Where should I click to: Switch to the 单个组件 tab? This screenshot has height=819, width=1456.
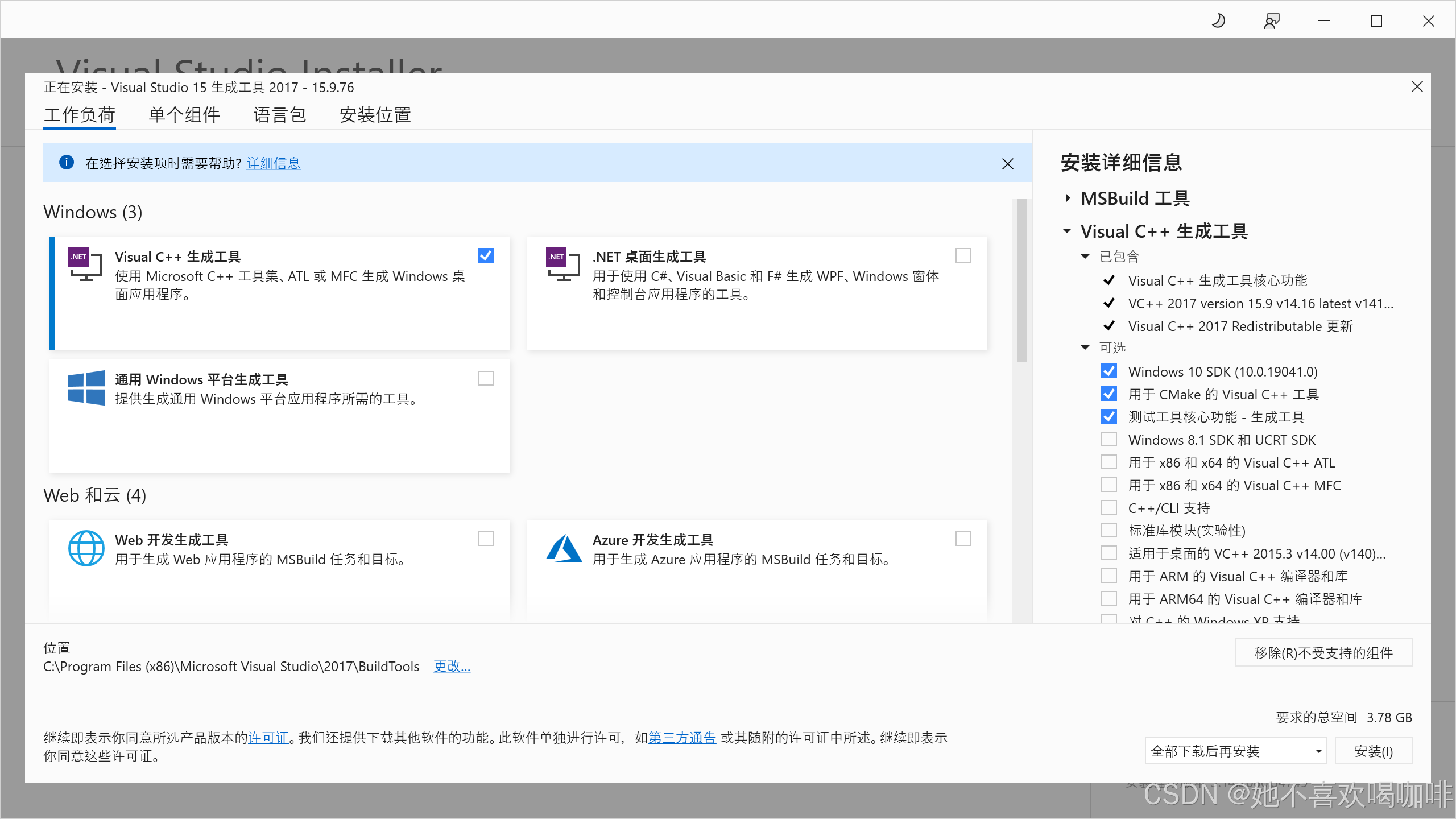pyautogui.click(x=184, y=115)
